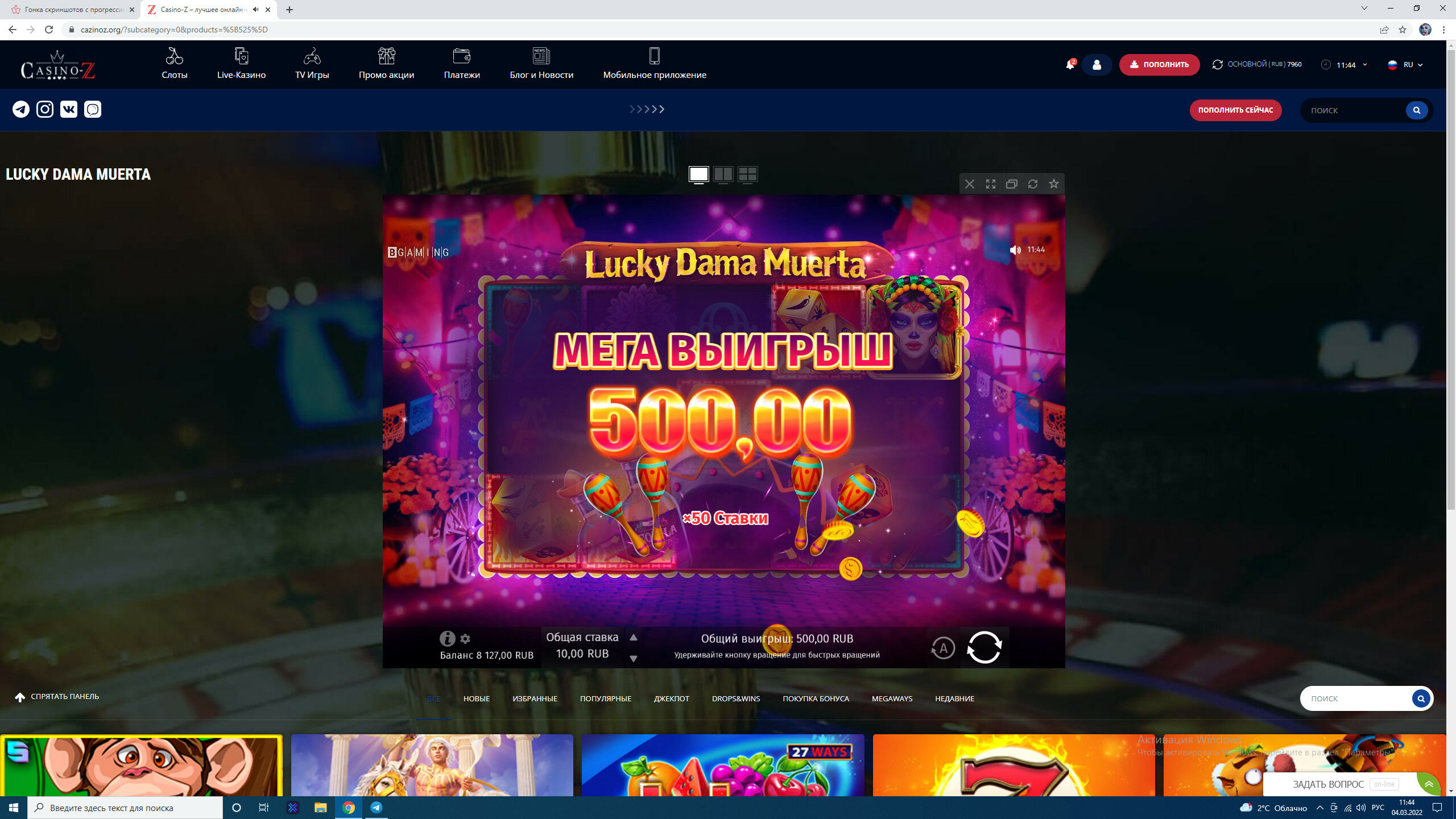1456x819 pixels.
Task: Mute the game sound speaker
Action: coord(1015,250)
